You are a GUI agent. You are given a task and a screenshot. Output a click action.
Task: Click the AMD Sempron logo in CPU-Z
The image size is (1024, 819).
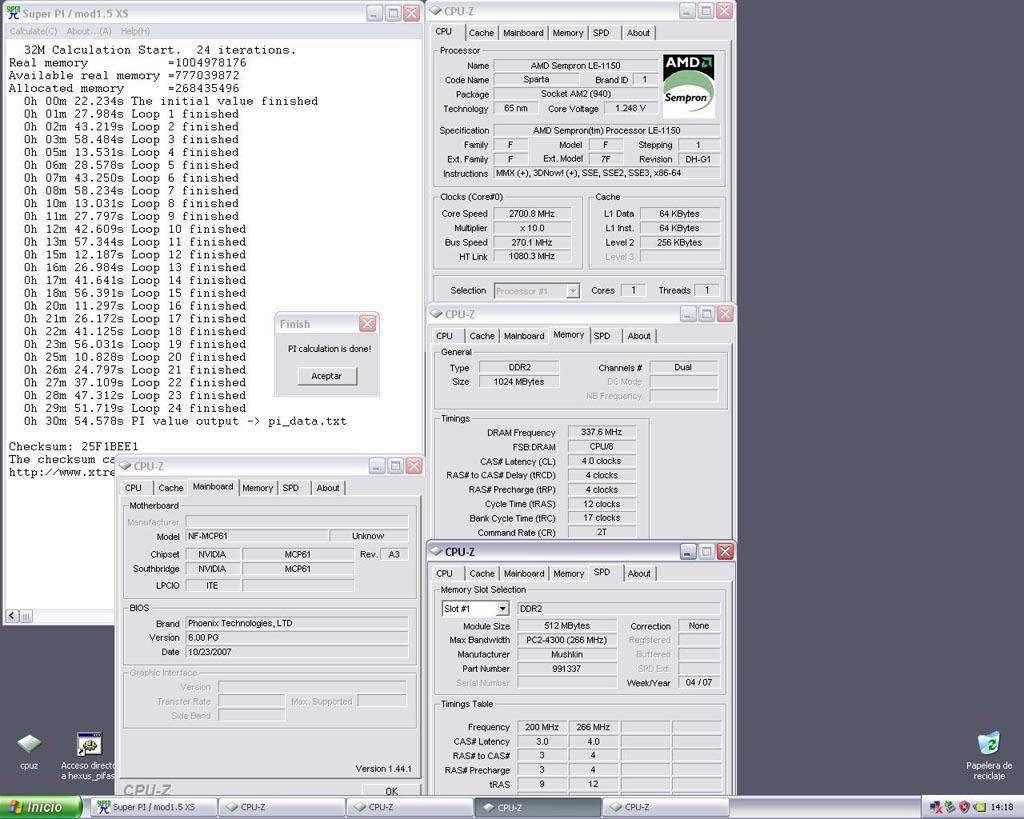[688, 86]
